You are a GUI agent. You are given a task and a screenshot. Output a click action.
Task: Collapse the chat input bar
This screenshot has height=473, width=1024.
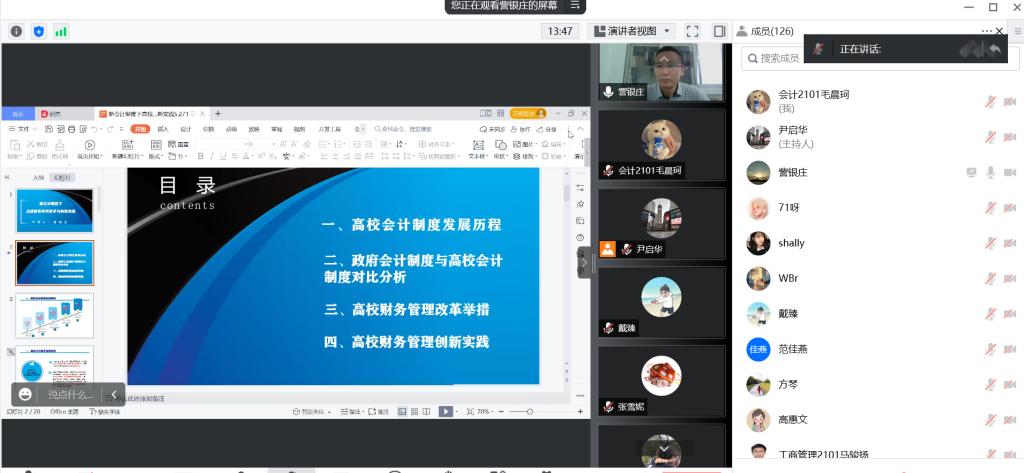point(114,394)
